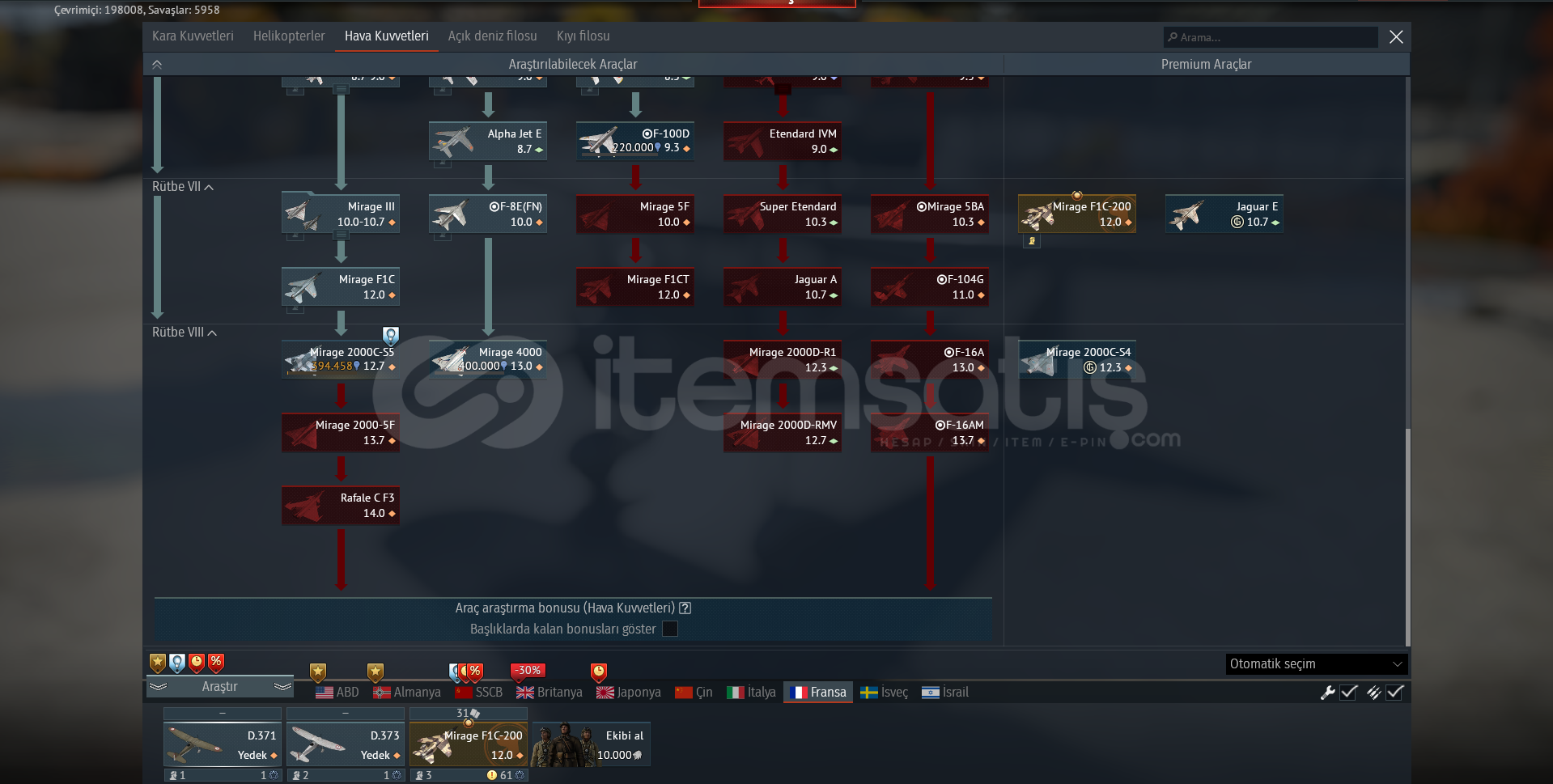Screen dimensions: 1553x784
Task: Select the D.373 crew slot aircraft
Action: (346, 745)
